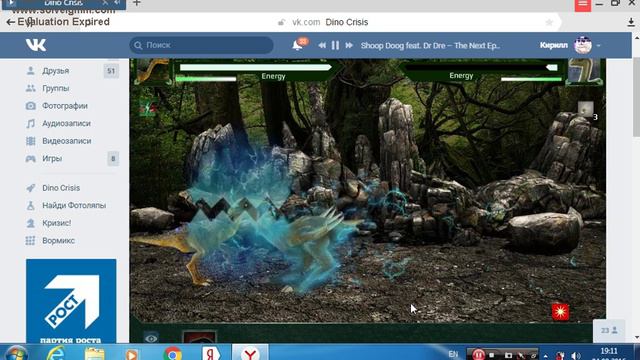640x360 pixels.
Task: Open browser downloads arrow
Action: pyautogui.click(x=631, y=22)
